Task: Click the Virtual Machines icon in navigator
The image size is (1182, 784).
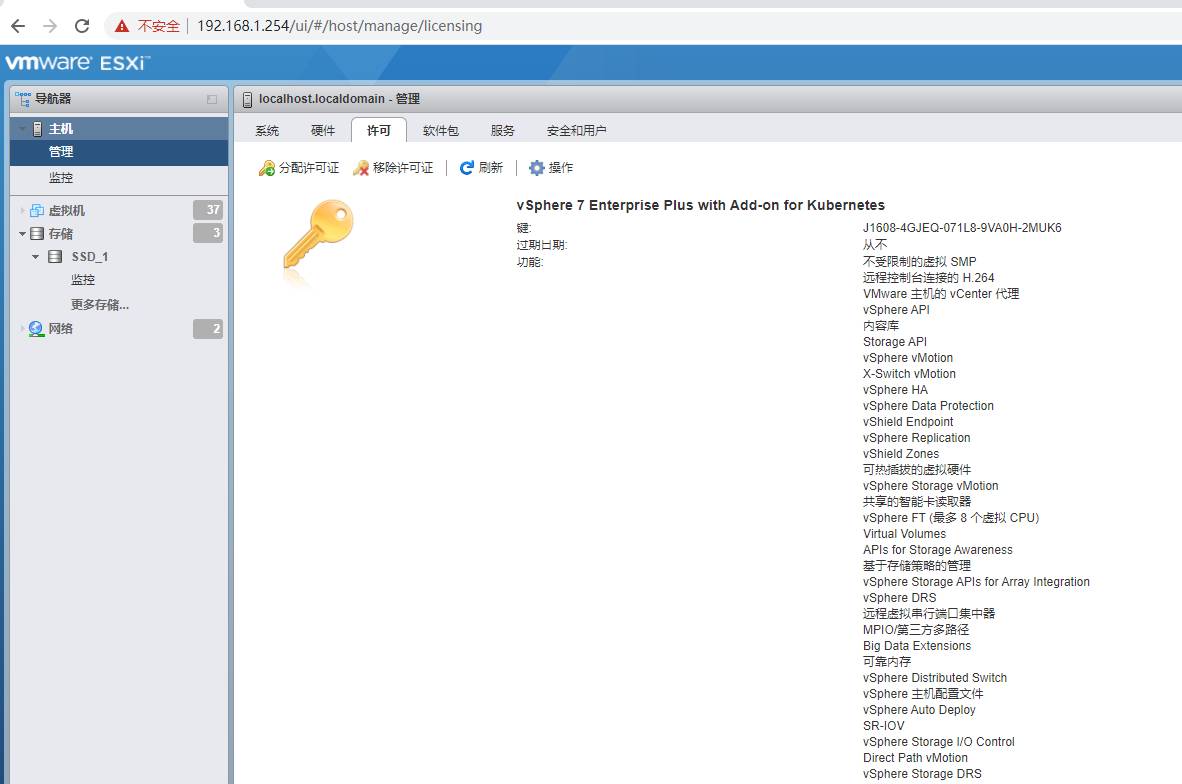Action: 37,210
